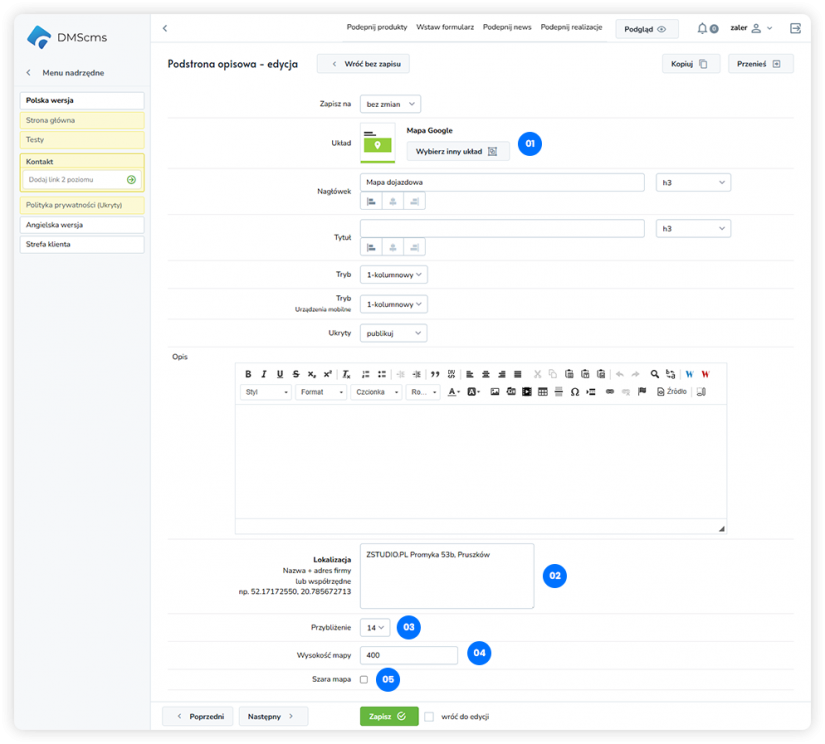Click the find magnifier icon in editor
Viewport: 825px width, 744px height.
[x=655, y=374]
